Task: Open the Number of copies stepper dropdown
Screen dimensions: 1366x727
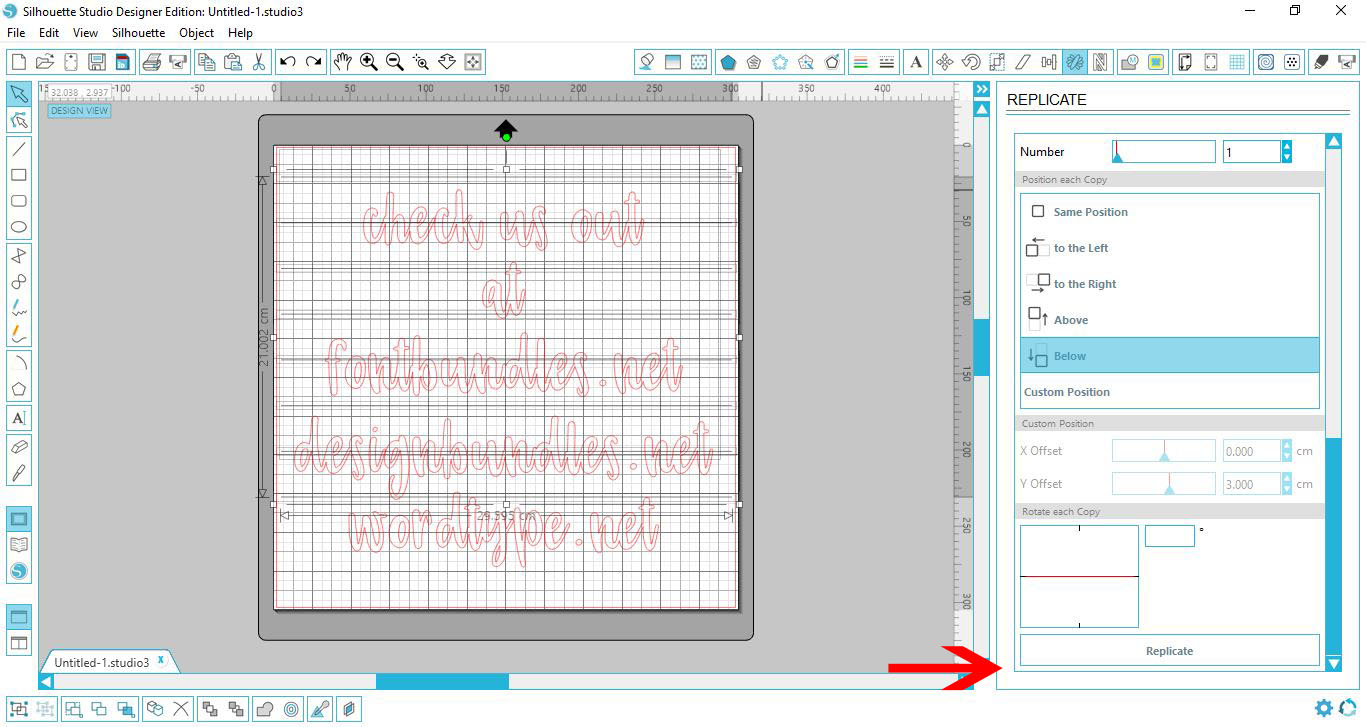Action: click(1289, 151)
